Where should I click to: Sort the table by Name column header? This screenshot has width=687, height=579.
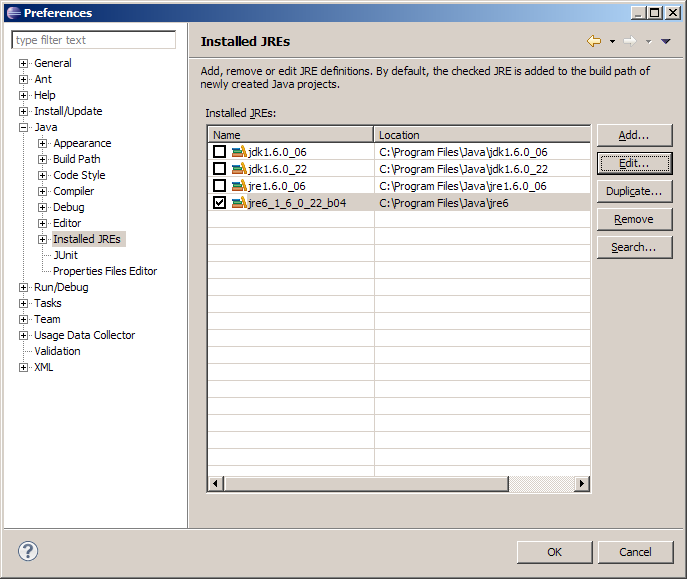pyautogui.click(x=291, y=135)
